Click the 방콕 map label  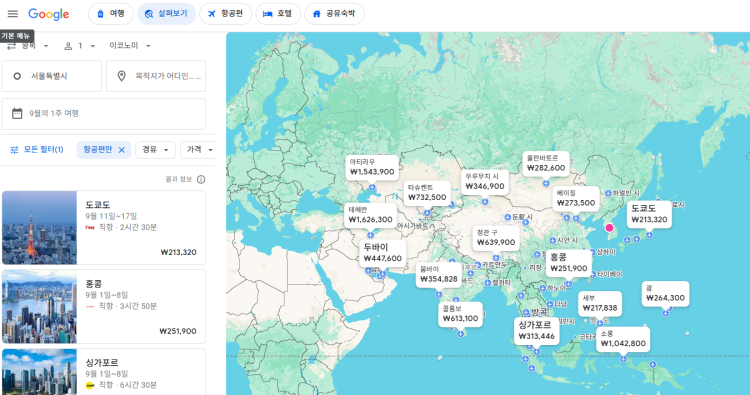tap(540, 312)
